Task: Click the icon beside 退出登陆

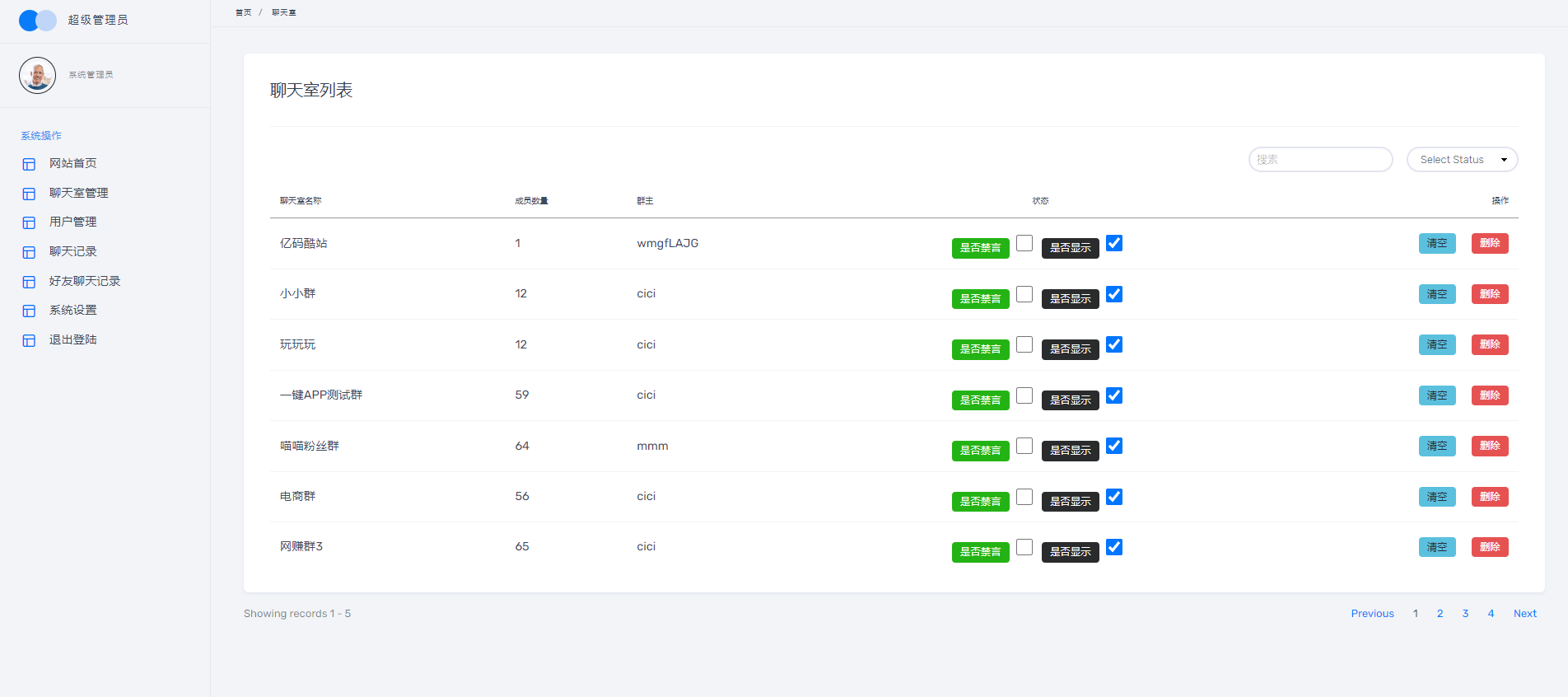Action: [29, 340]
